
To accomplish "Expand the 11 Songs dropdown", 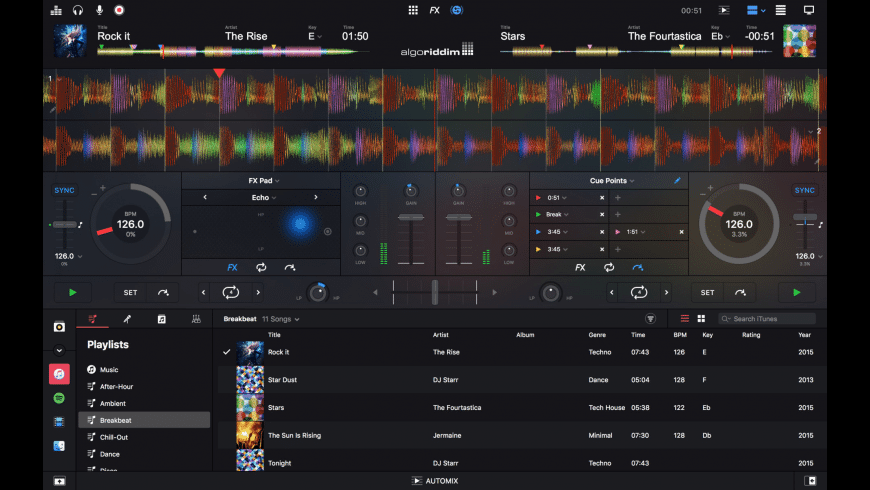I will coord(281,319).
